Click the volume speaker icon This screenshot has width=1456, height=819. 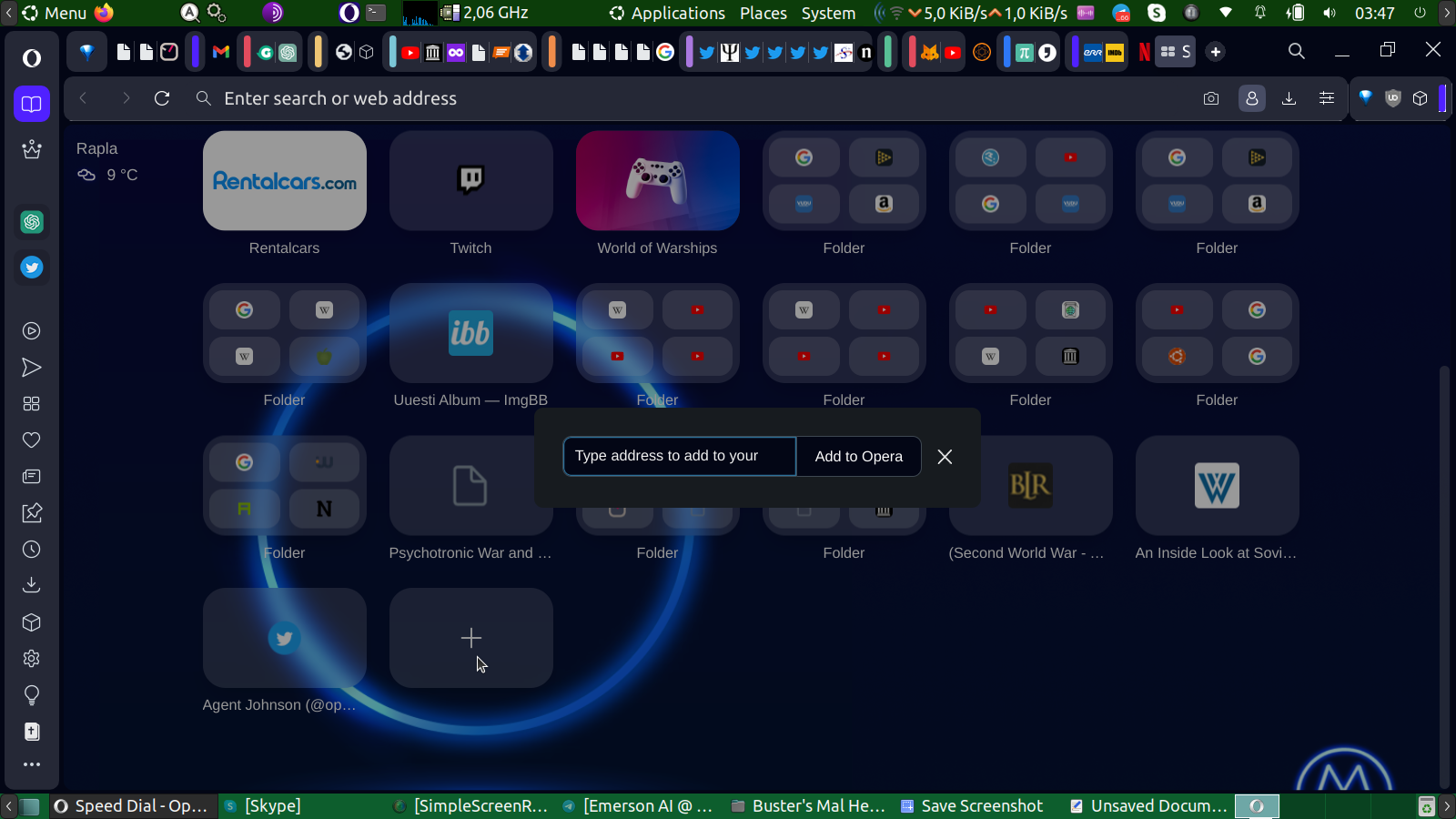click(x=1330, y=13)
